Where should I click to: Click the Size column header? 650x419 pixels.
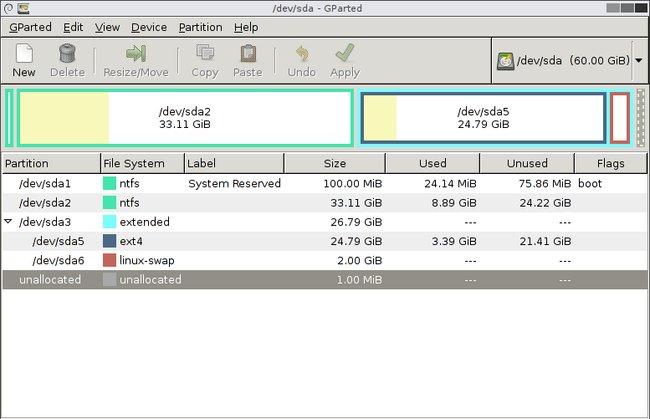click(x=335, y=163)
